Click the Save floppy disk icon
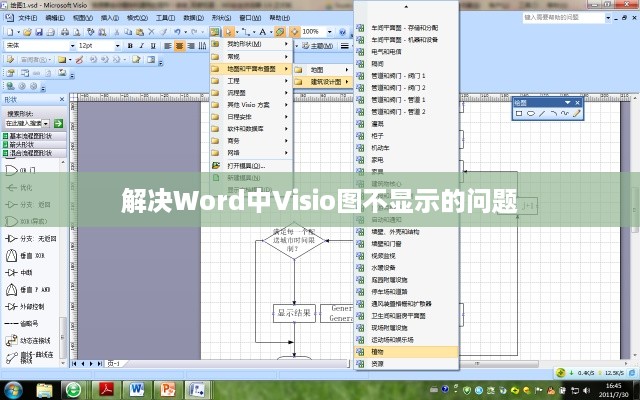The height and width of the screenshot is (400, 640). click(x=39, y=32)
